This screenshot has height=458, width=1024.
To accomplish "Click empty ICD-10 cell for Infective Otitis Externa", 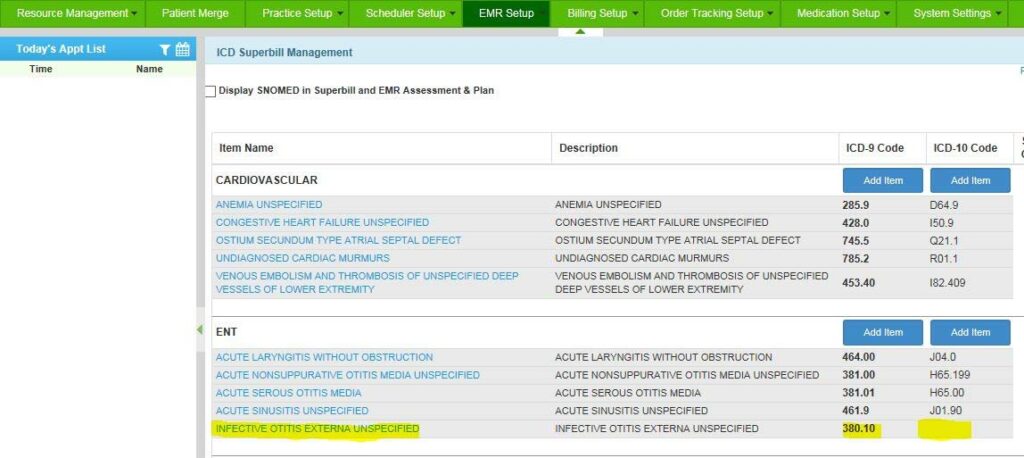I will [945, 429].
